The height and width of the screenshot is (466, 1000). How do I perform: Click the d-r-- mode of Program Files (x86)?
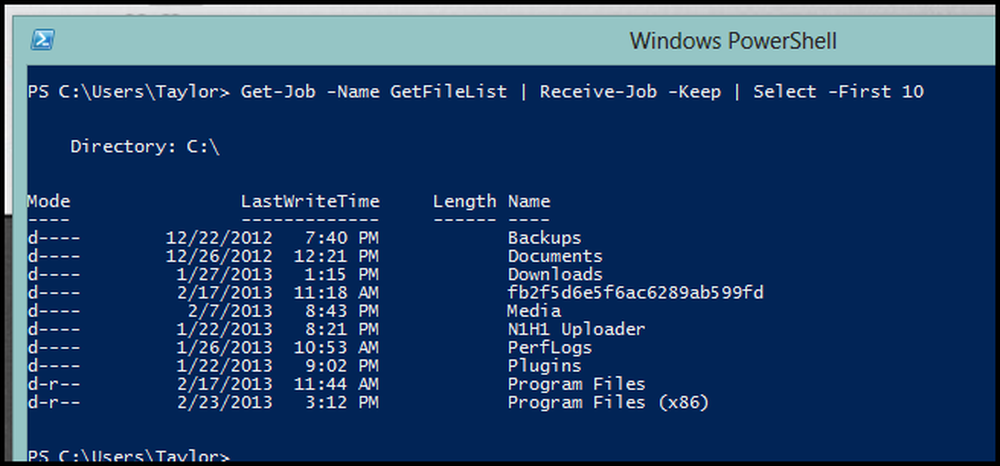coord(54,403)
